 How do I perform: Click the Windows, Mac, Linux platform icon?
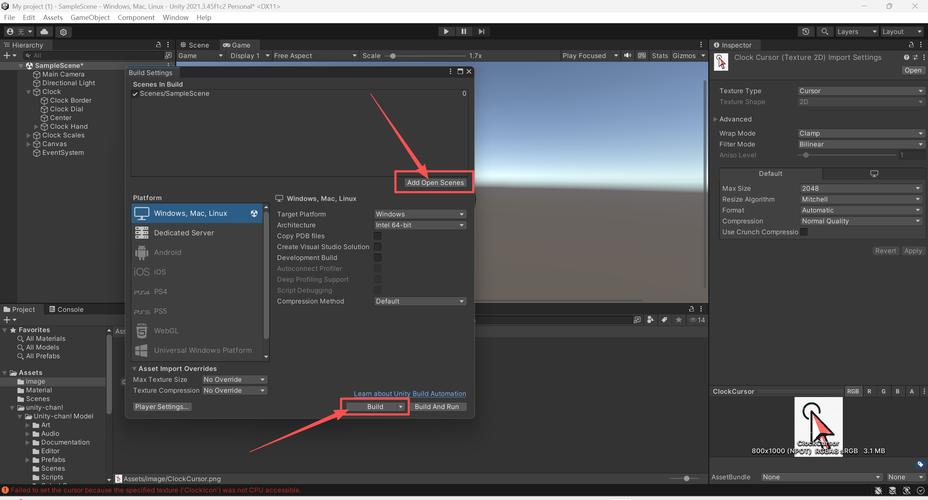pos(141,213)
